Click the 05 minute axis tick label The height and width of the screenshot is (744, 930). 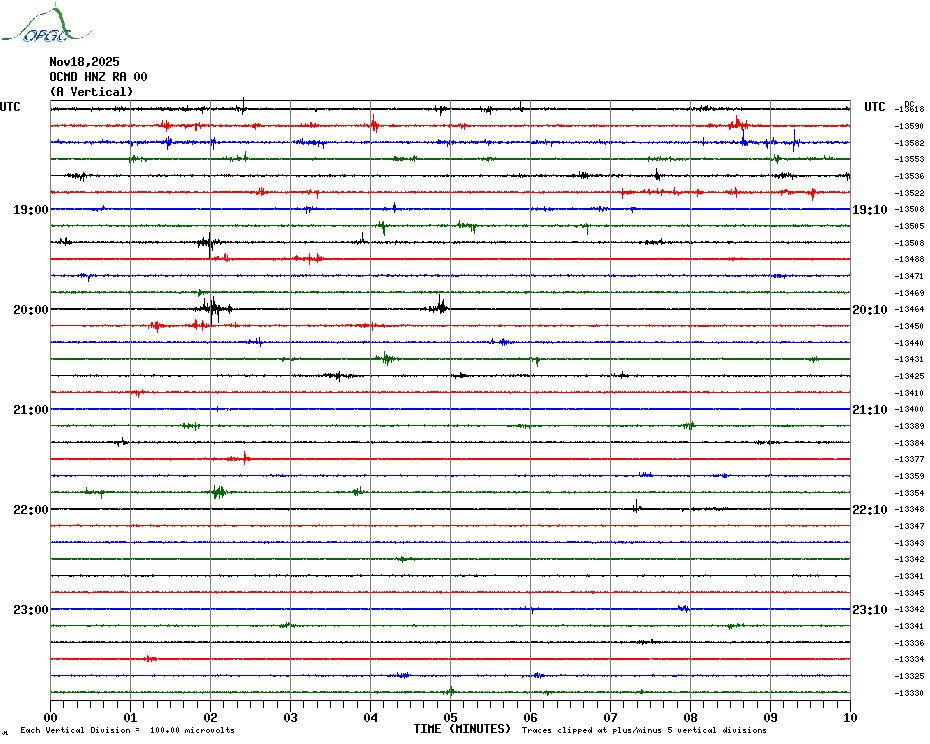point(450,717)
